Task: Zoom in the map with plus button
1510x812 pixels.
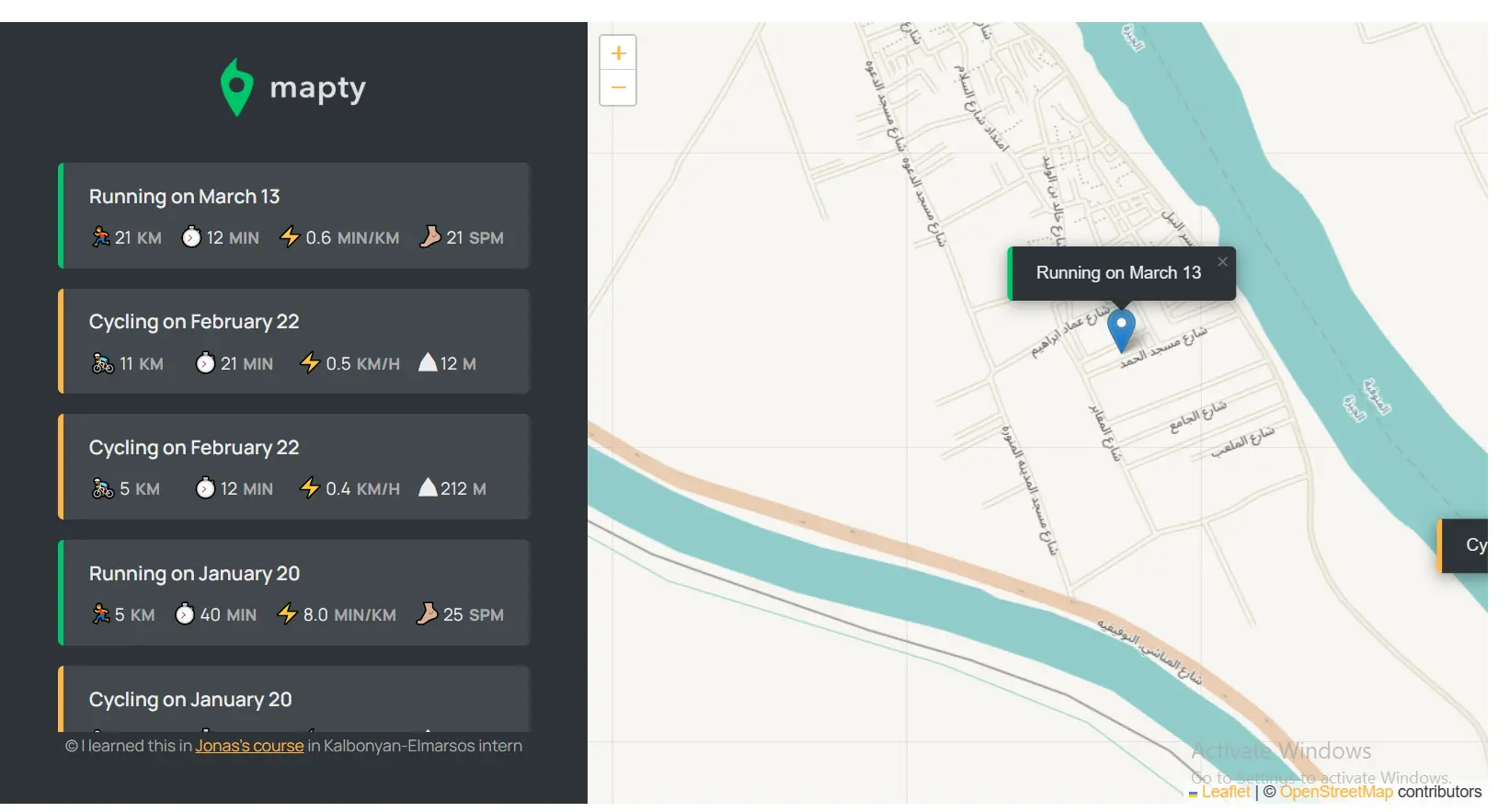Action: pyautogui.click(x=618, y=53)
